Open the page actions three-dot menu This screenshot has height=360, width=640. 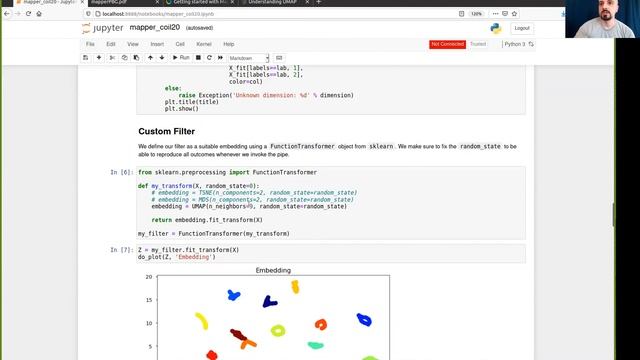tap(495, 13)
